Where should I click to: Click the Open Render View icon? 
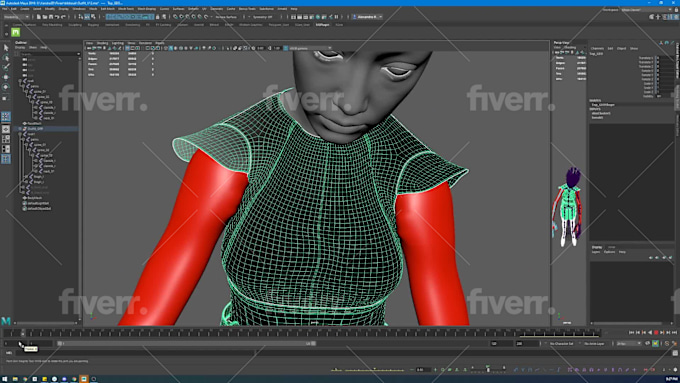pyautogui.click(x=293, y=17)
